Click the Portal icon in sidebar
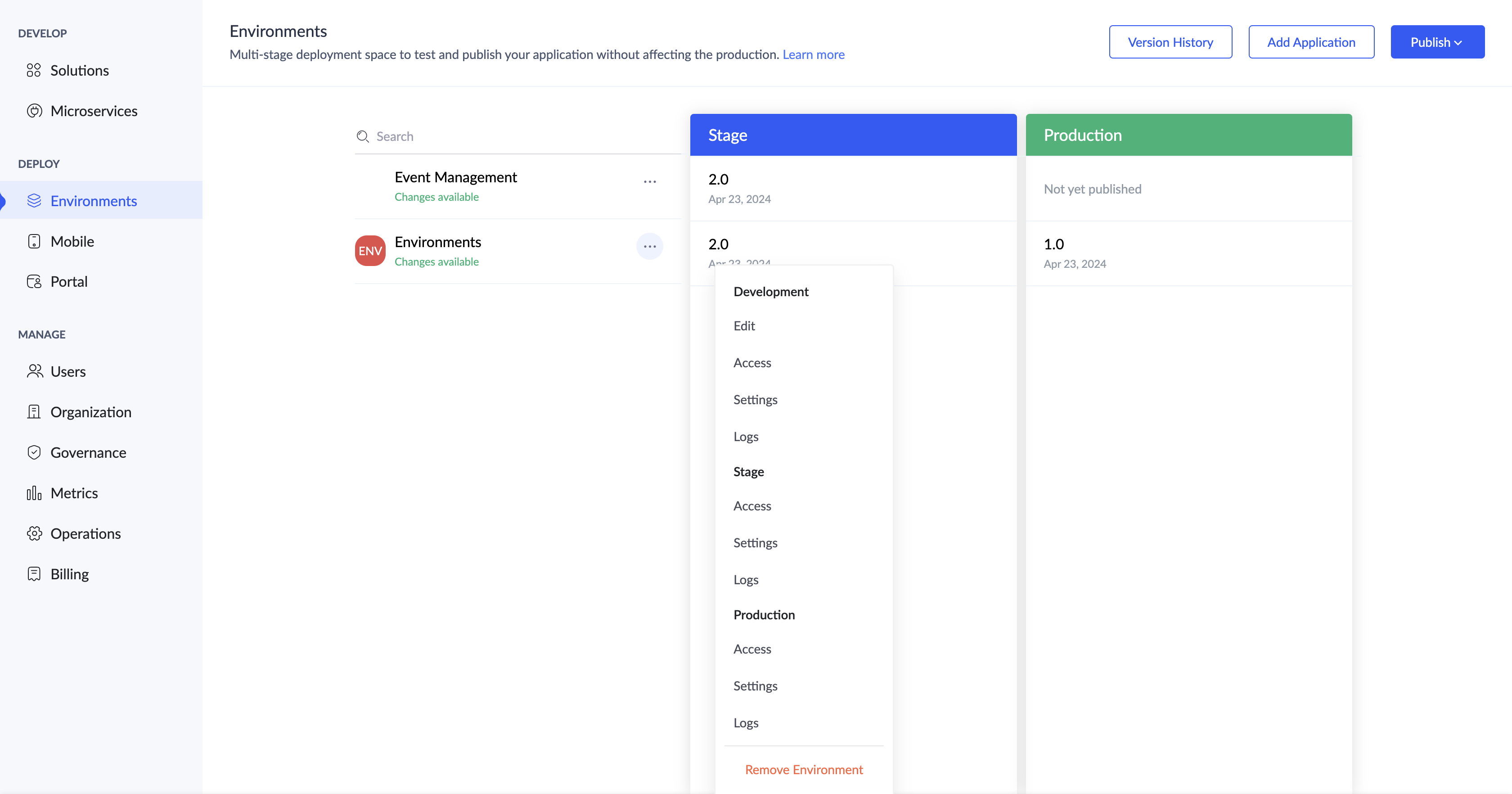Viewport: 1512px width, 794px height. click(34, 282)
